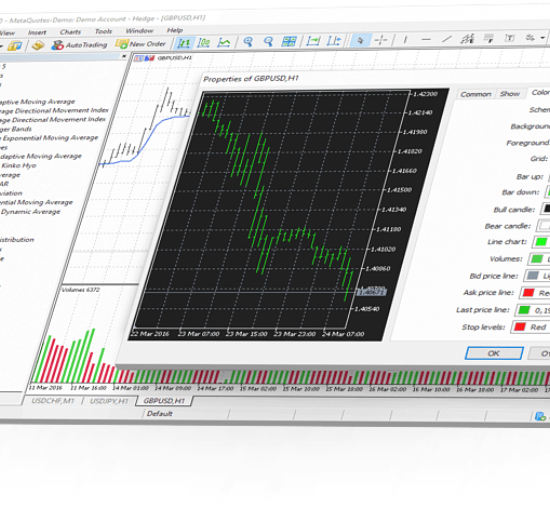The height and width of the screenshot is (508, 550).
Task: Click the green Line chart color swatch
Action: click(x=541, y=242)
